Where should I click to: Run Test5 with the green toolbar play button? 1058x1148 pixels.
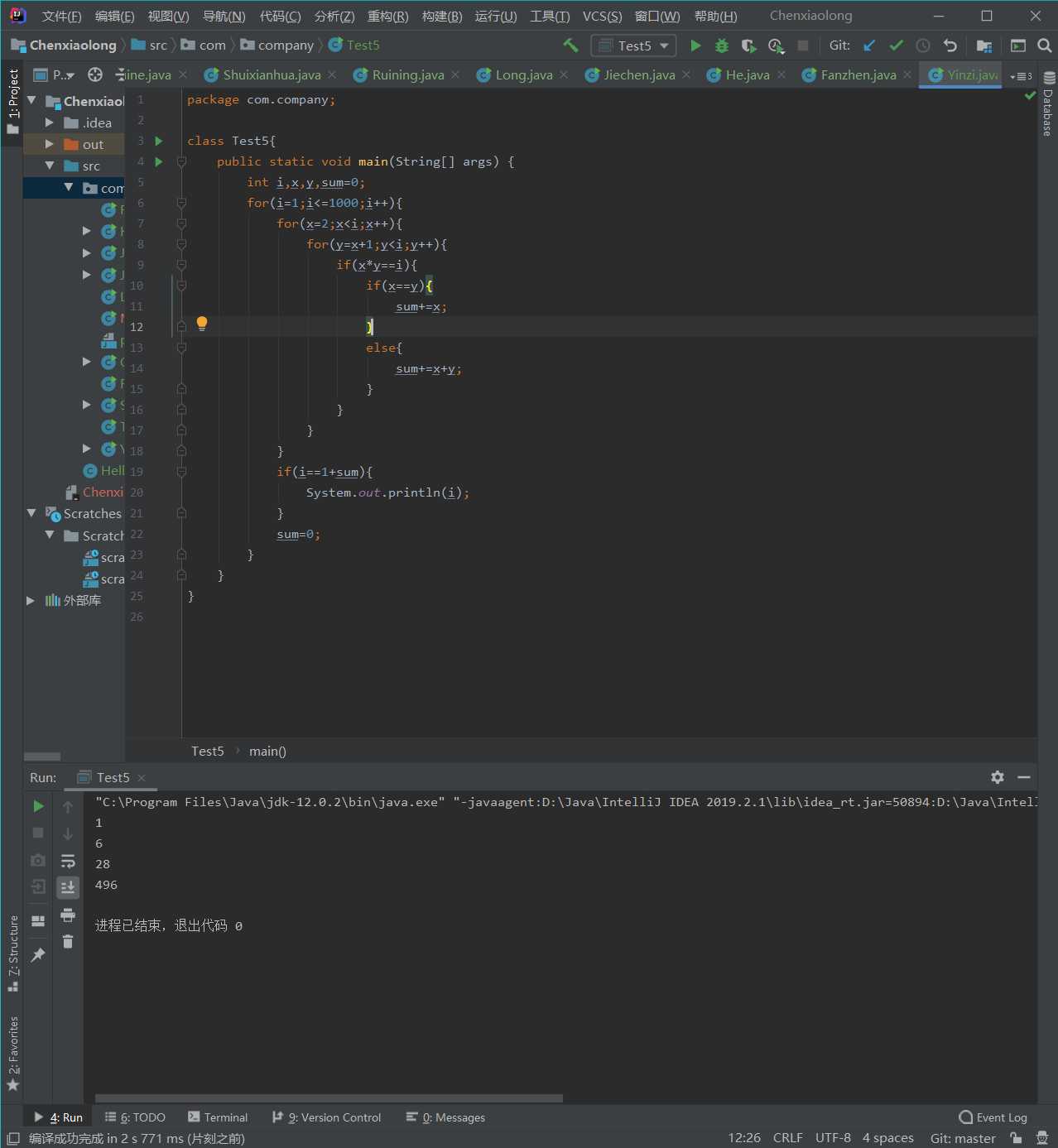[695, 46]
